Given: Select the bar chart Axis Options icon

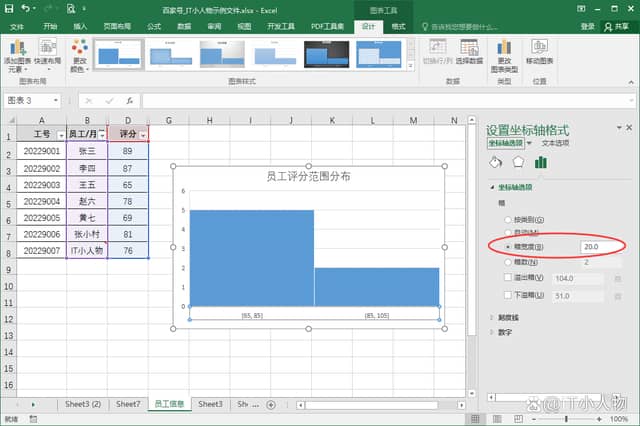Looking at the screenshot, I should point(541,162).
